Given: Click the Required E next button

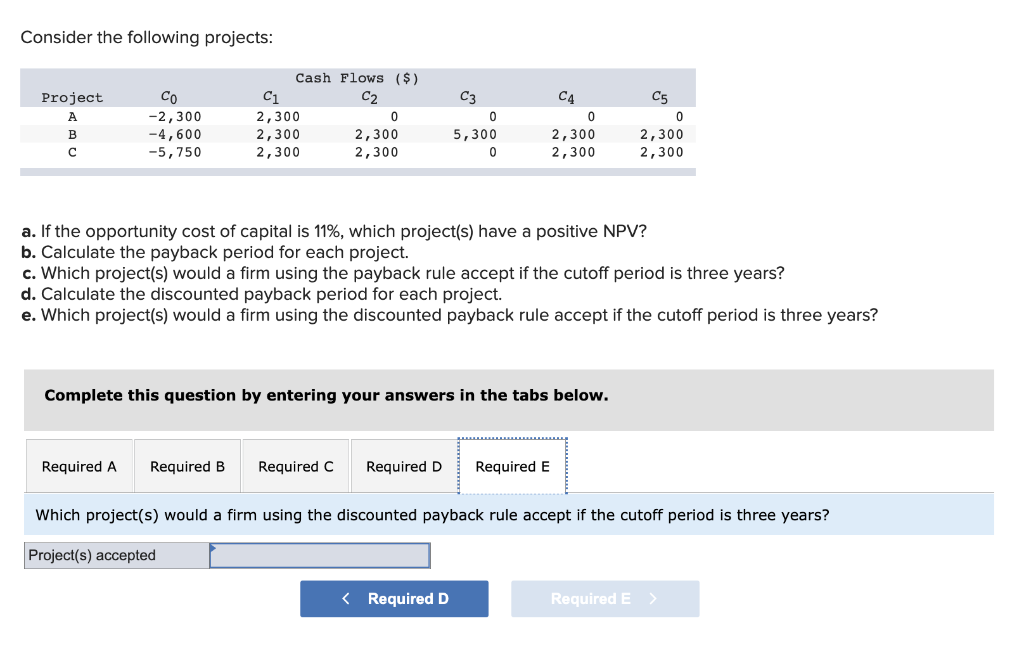Looking at the screenshot, I should point(605,598).
